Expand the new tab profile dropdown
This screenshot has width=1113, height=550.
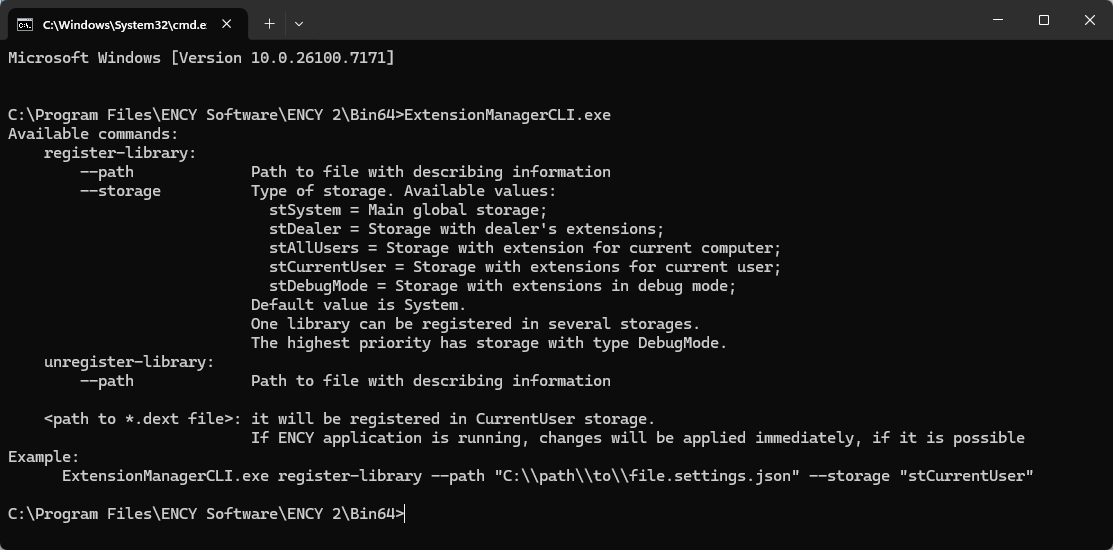tap(298, 23)
